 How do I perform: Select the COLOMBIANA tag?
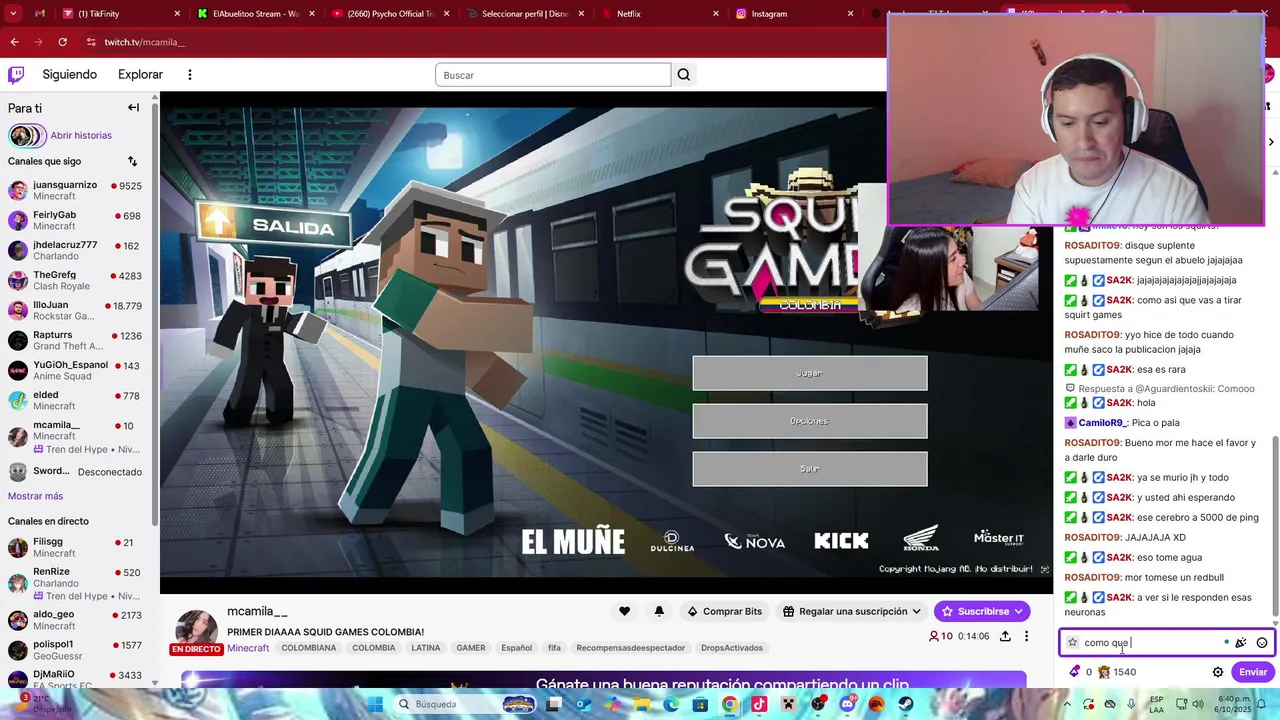coord(309,648)
